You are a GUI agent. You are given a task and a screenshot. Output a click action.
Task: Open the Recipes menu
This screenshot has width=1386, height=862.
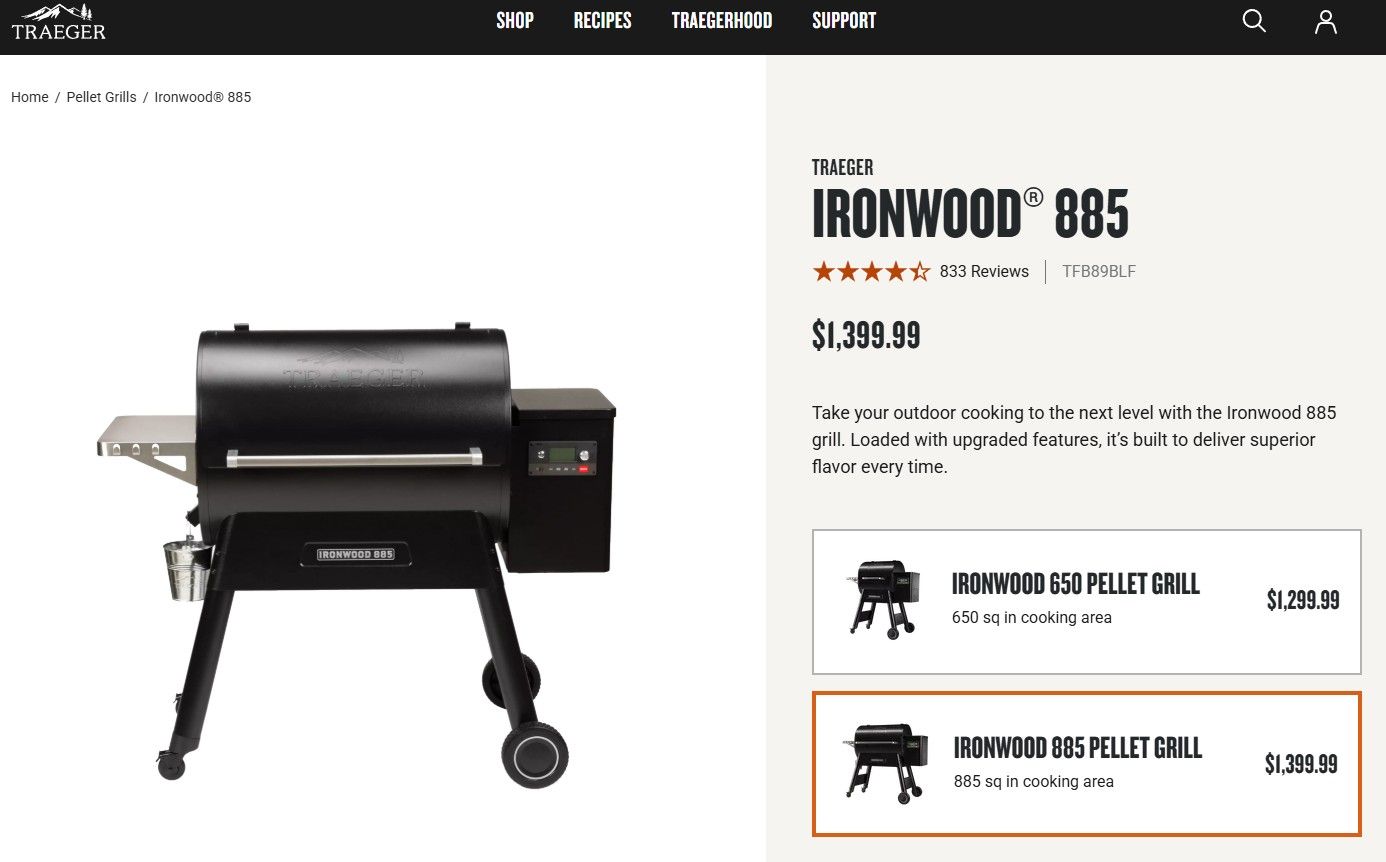point(603,21)
